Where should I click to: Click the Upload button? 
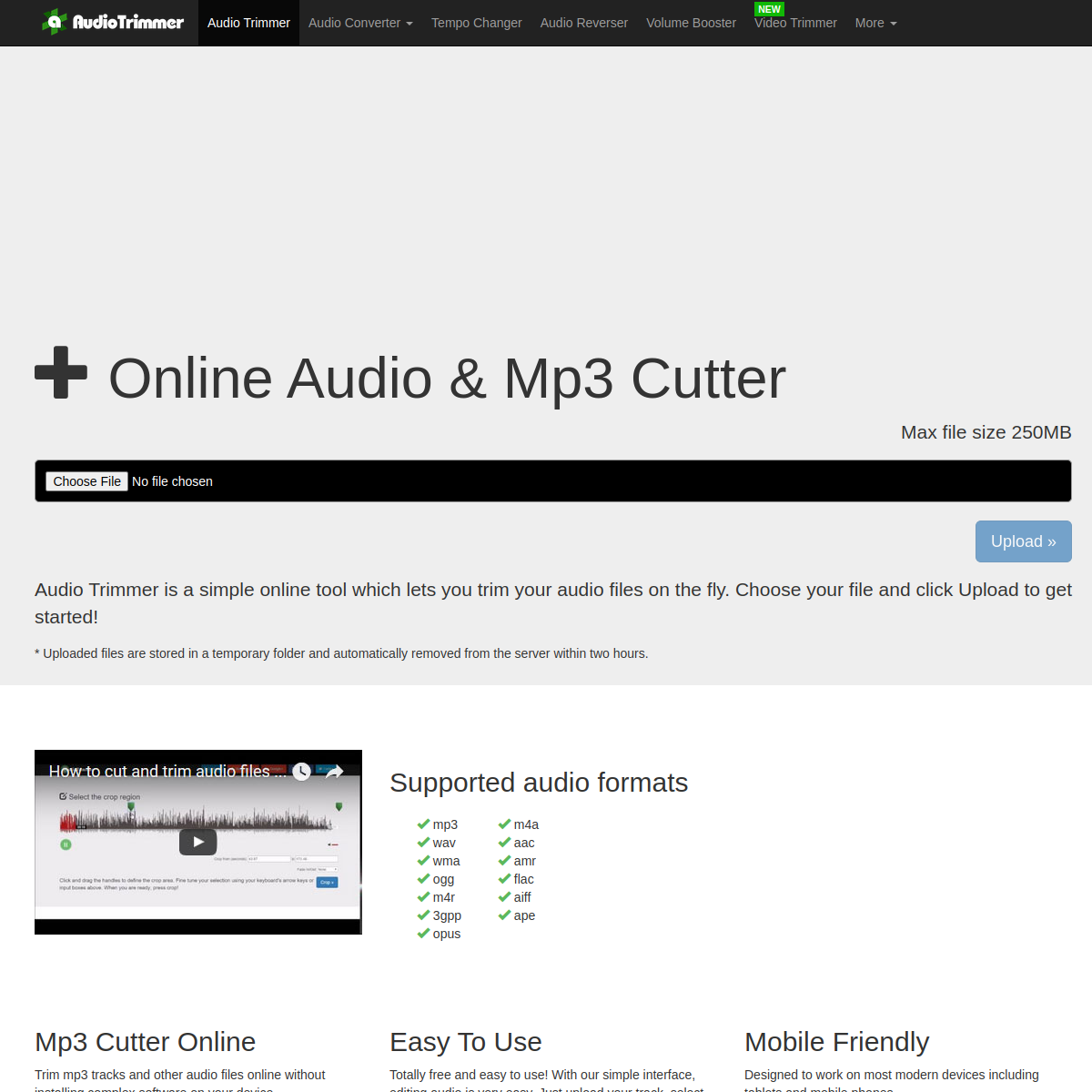point(1023,541)
